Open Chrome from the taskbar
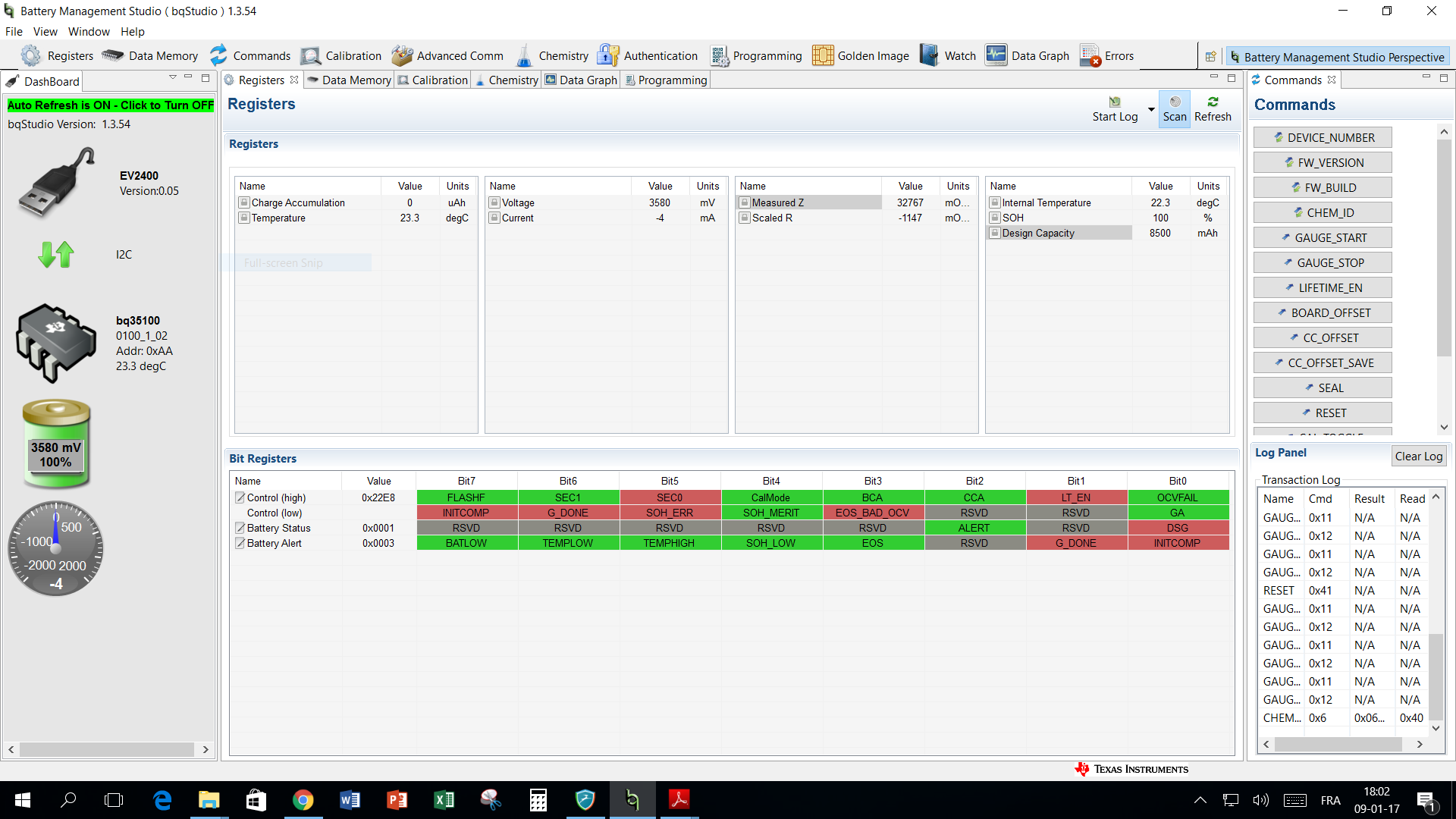 [x=303, y=800]
